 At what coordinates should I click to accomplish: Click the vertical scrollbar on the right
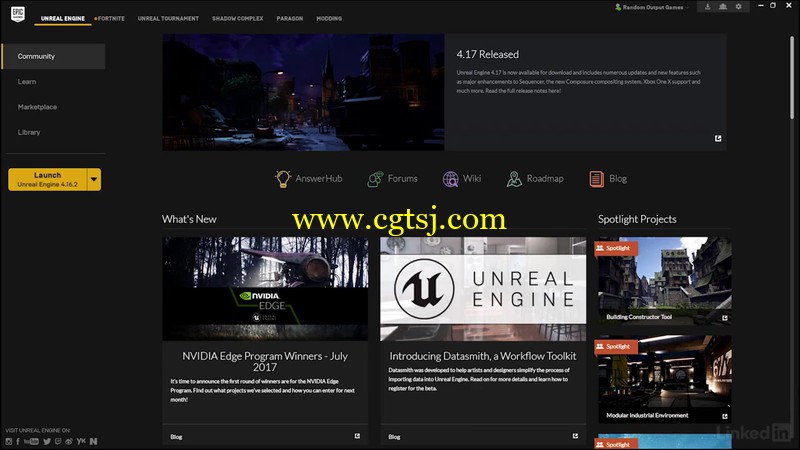click(x=792, y=77)
